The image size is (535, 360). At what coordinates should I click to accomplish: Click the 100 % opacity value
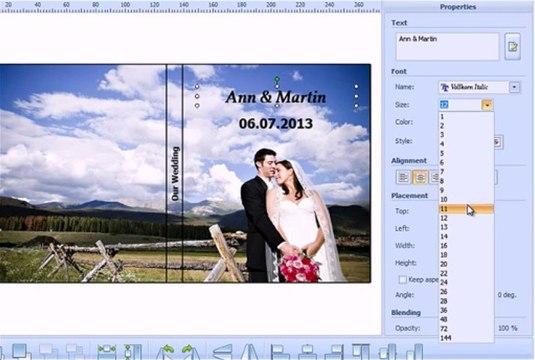(x=507, y=328)
